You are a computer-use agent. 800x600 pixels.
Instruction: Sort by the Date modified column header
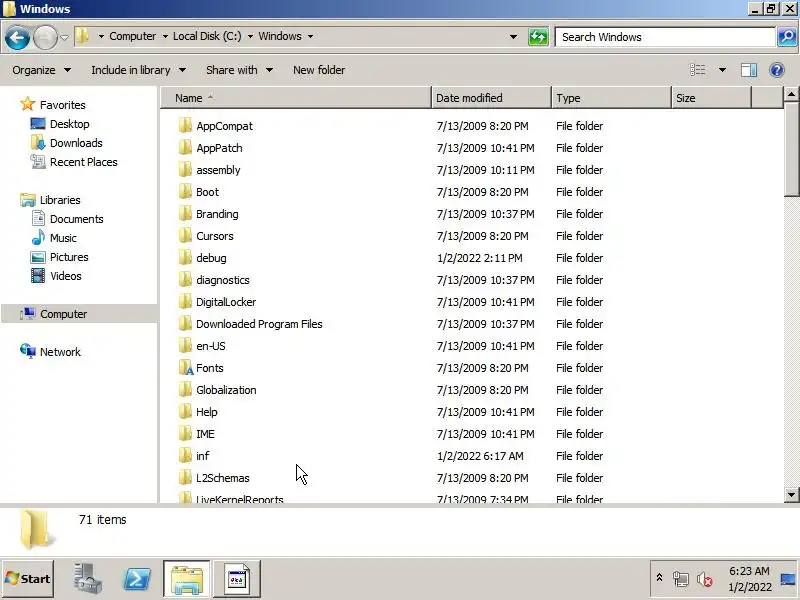[x=491, y=98]
